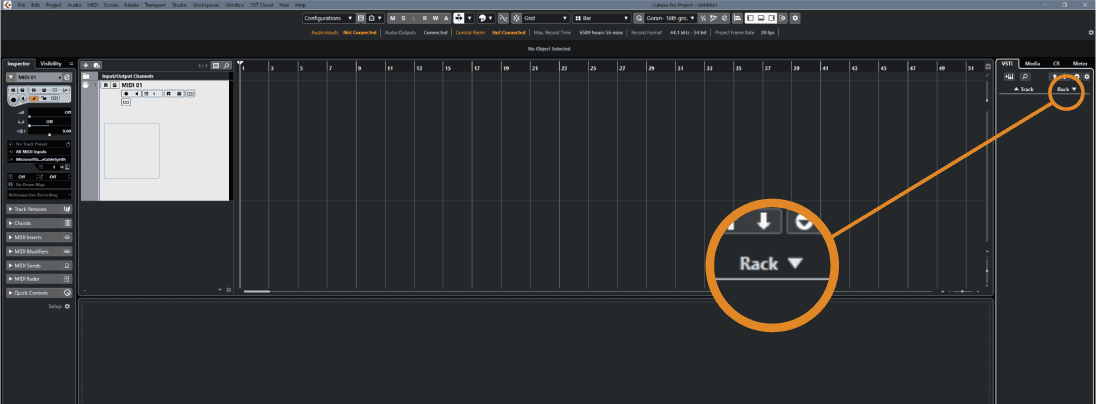Viewport: 1096px width, 404px height.
Task: Switch to the Meter tab in right zone
Action: [1080, 64]
